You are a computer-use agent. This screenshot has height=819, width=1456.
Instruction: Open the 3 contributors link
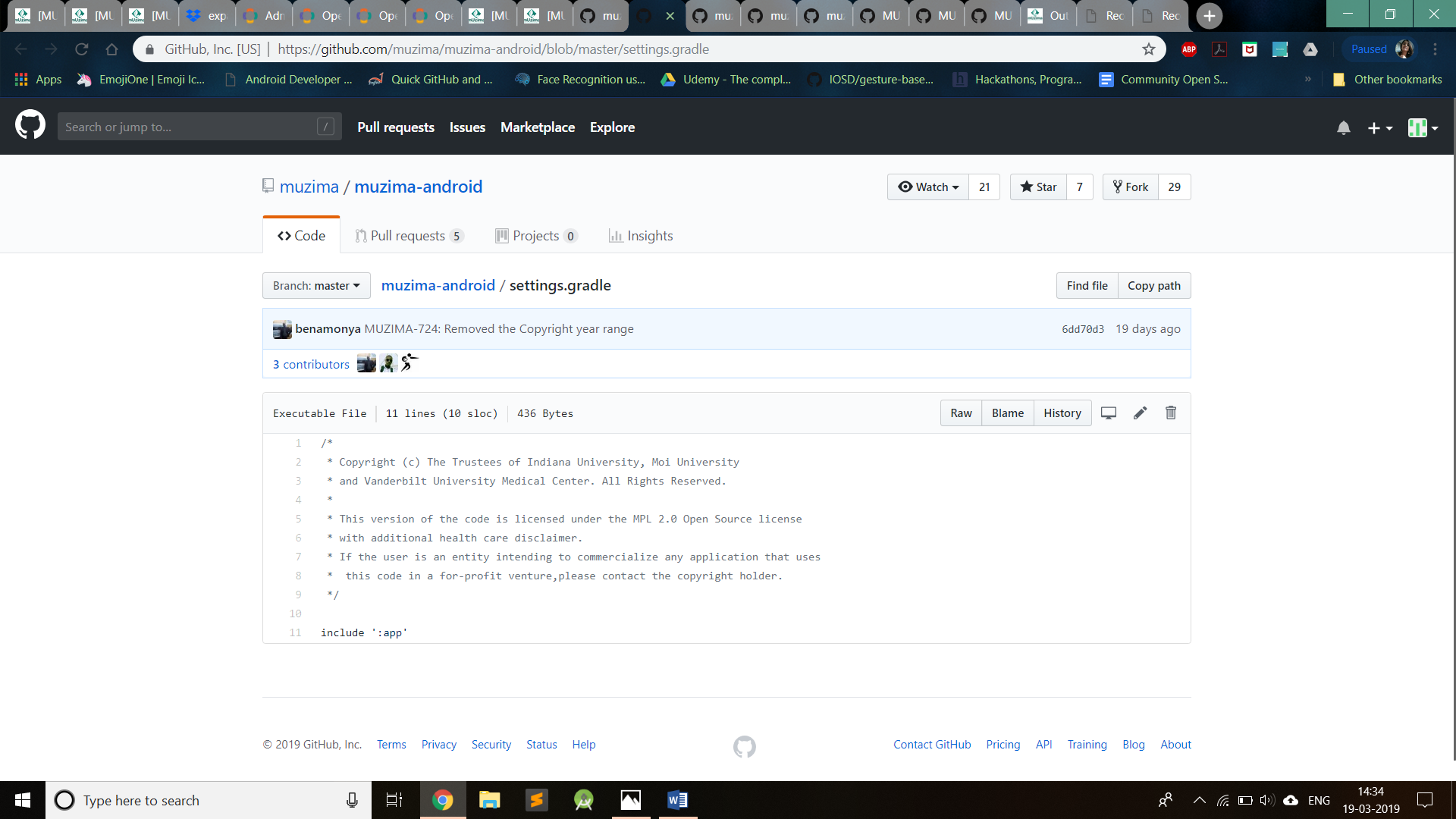tap(311, 365)
